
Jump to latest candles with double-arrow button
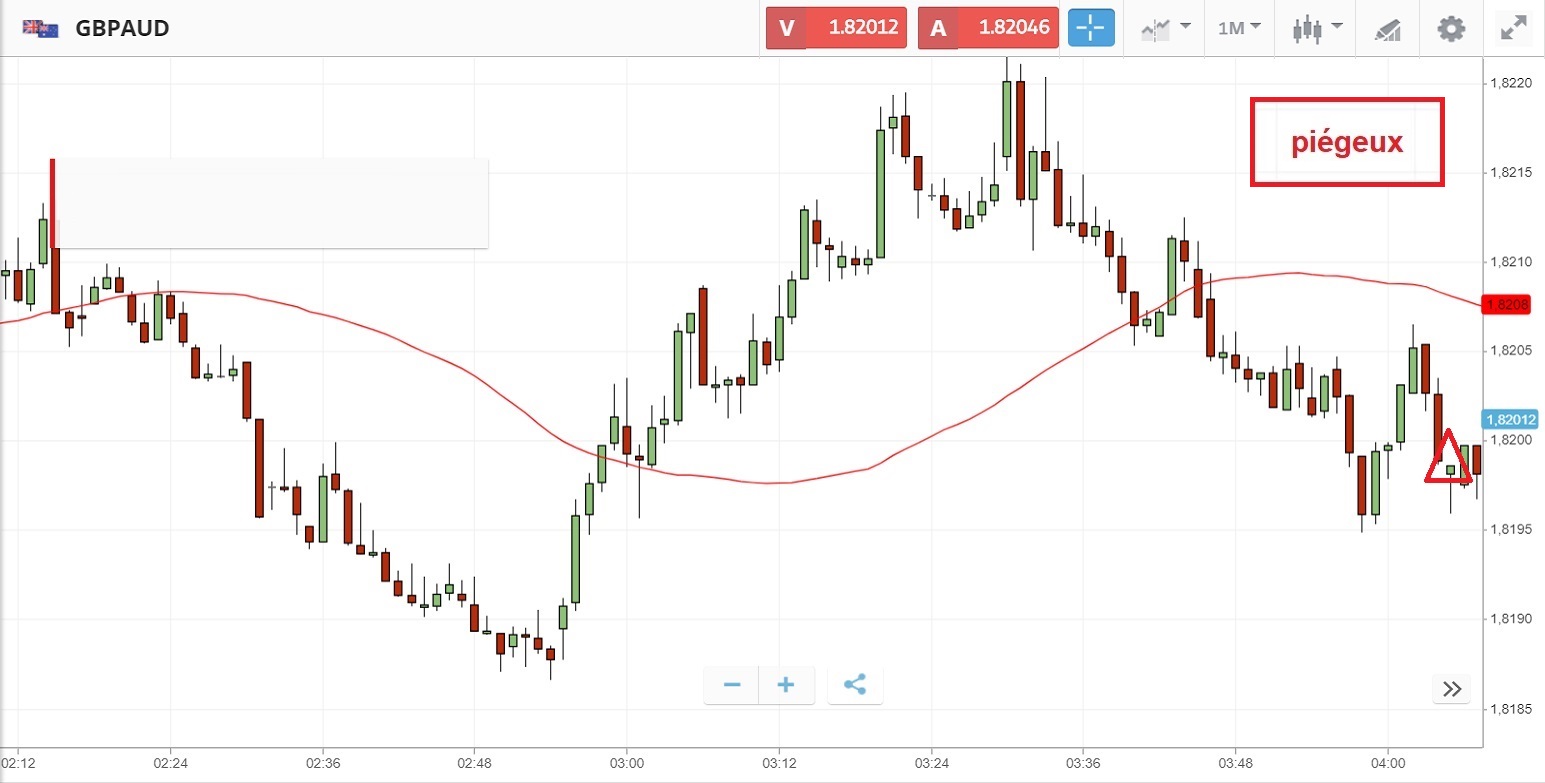(x=1452, y=688)
